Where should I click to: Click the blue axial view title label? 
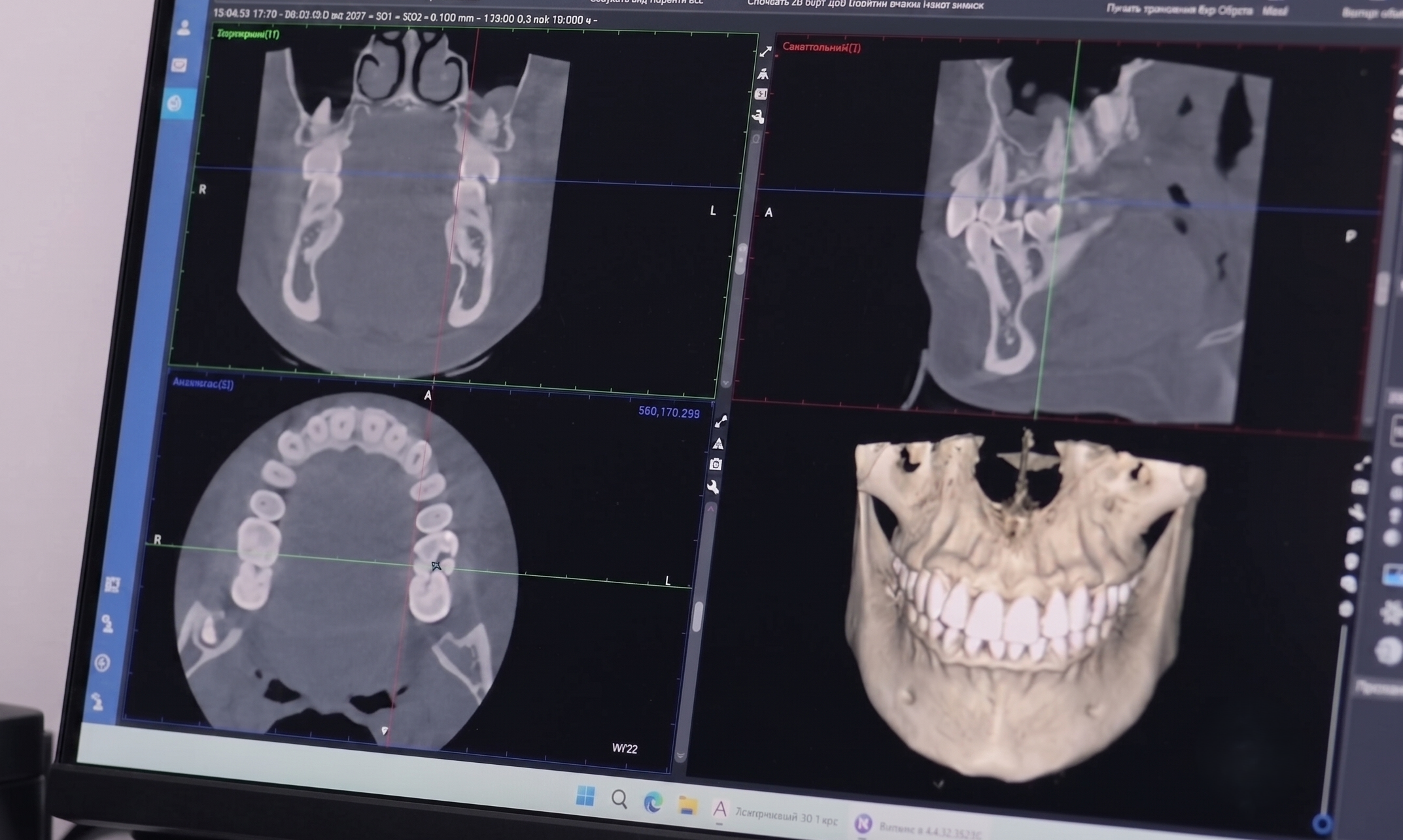[203, 383]
